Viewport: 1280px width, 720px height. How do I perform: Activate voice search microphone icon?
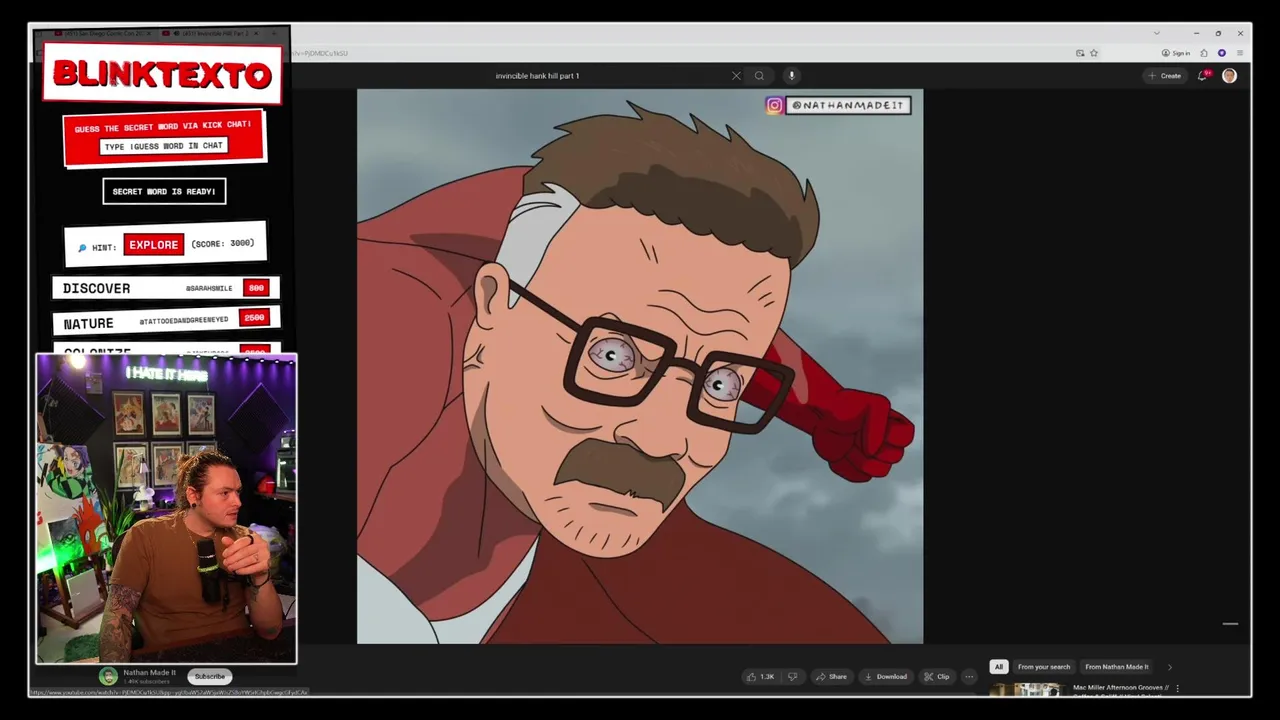click(791, 76)
